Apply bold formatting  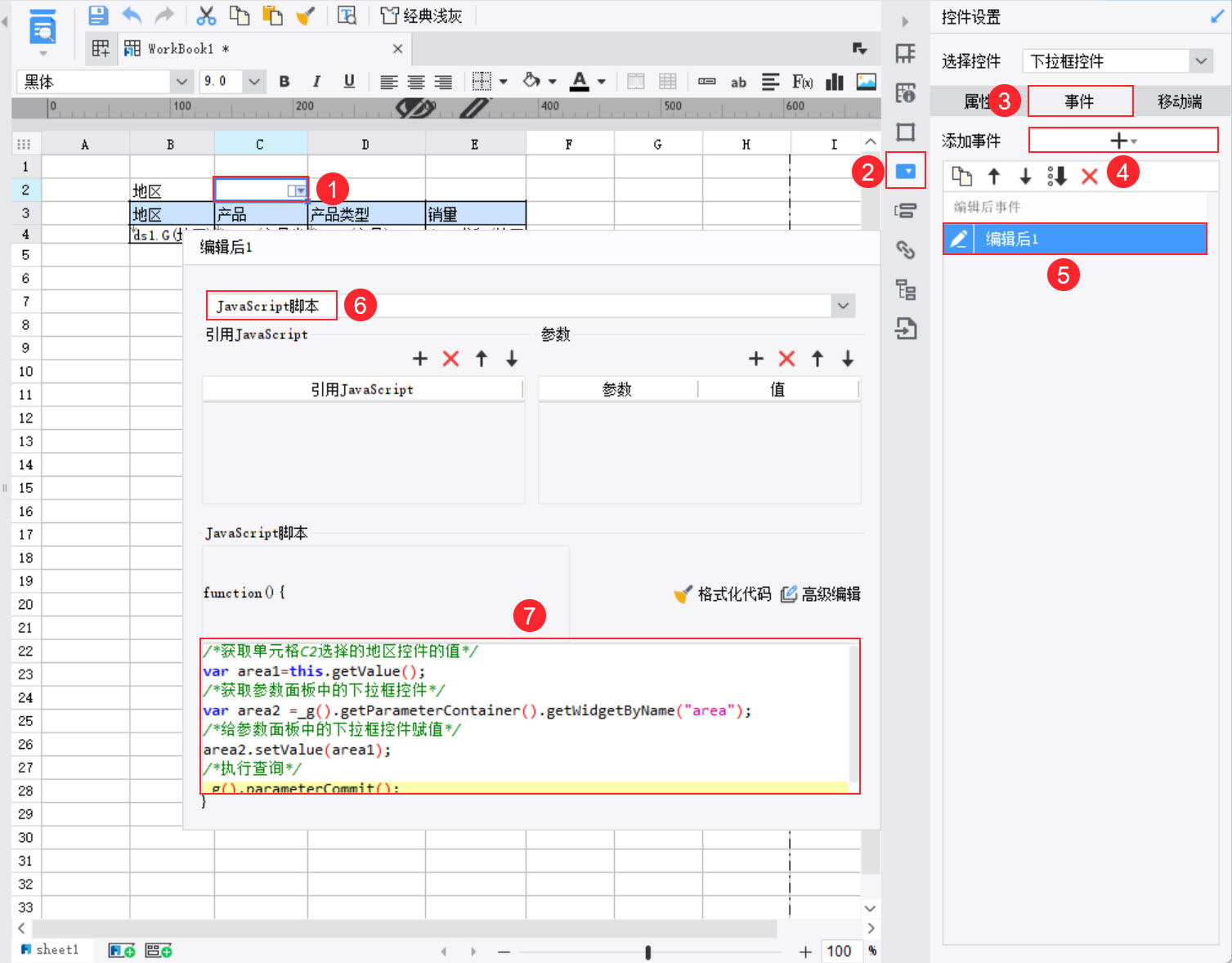pos(284,81)
